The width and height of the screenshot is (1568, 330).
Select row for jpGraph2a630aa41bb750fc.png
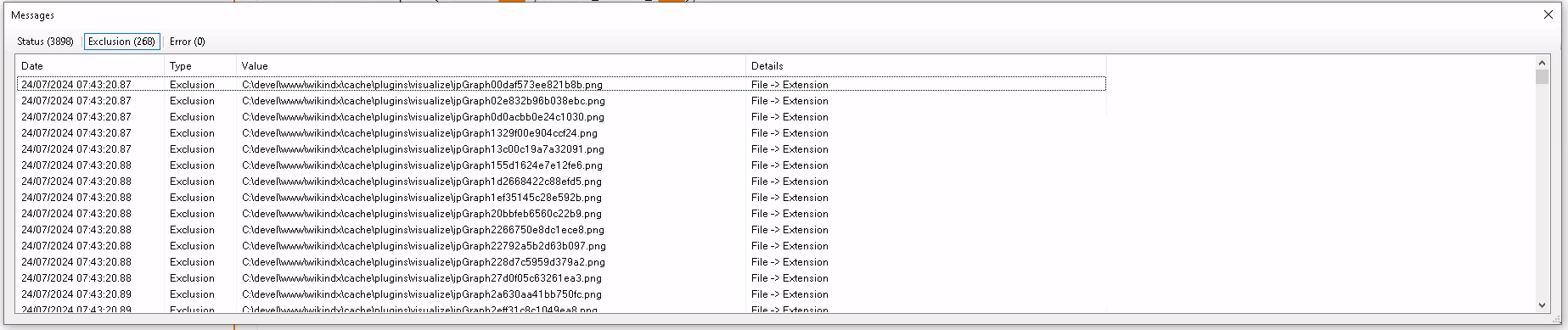point(561,294)
